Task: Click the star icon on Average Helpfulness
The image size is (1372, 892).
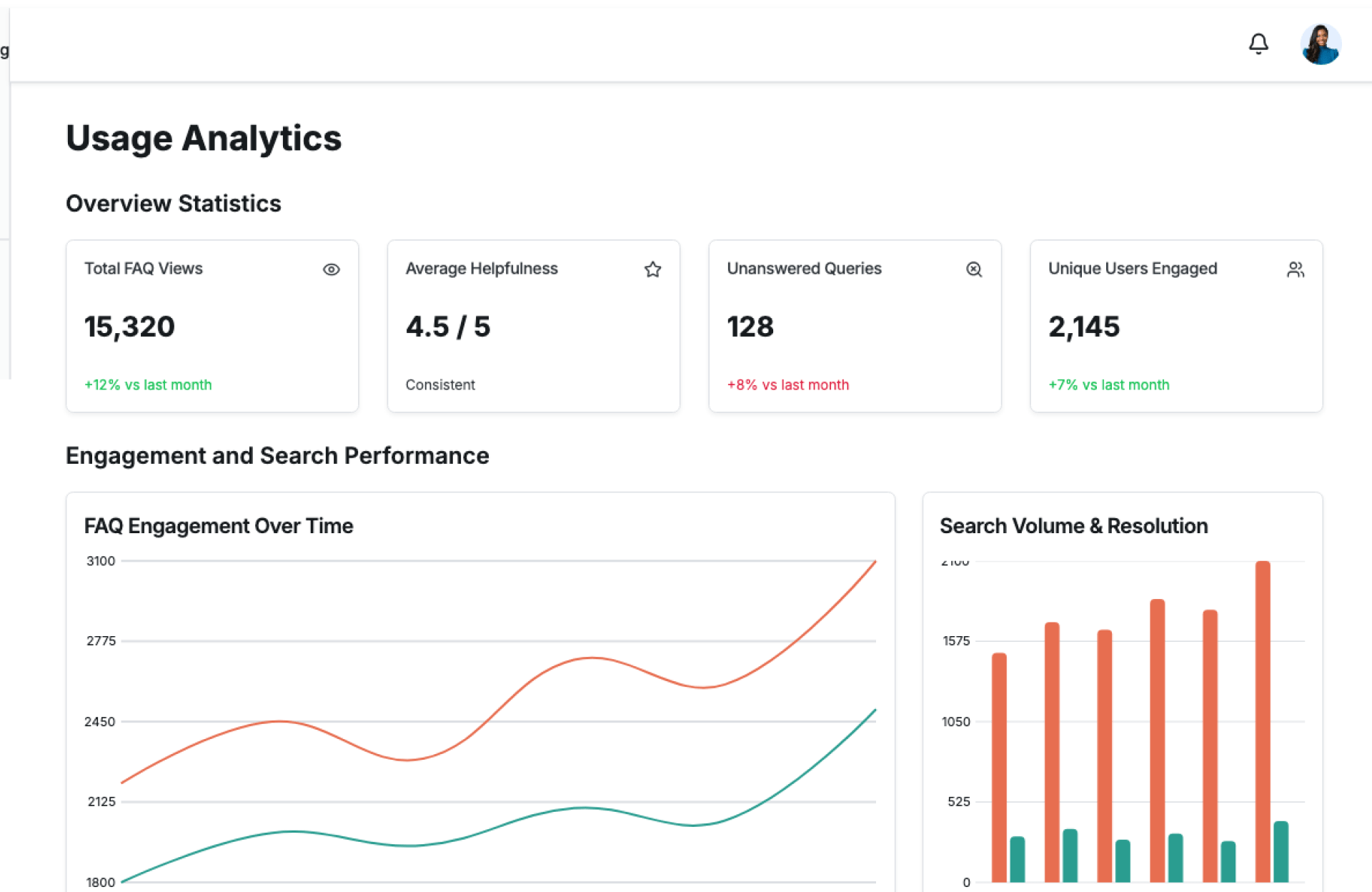Action: [x=652, y=269]
